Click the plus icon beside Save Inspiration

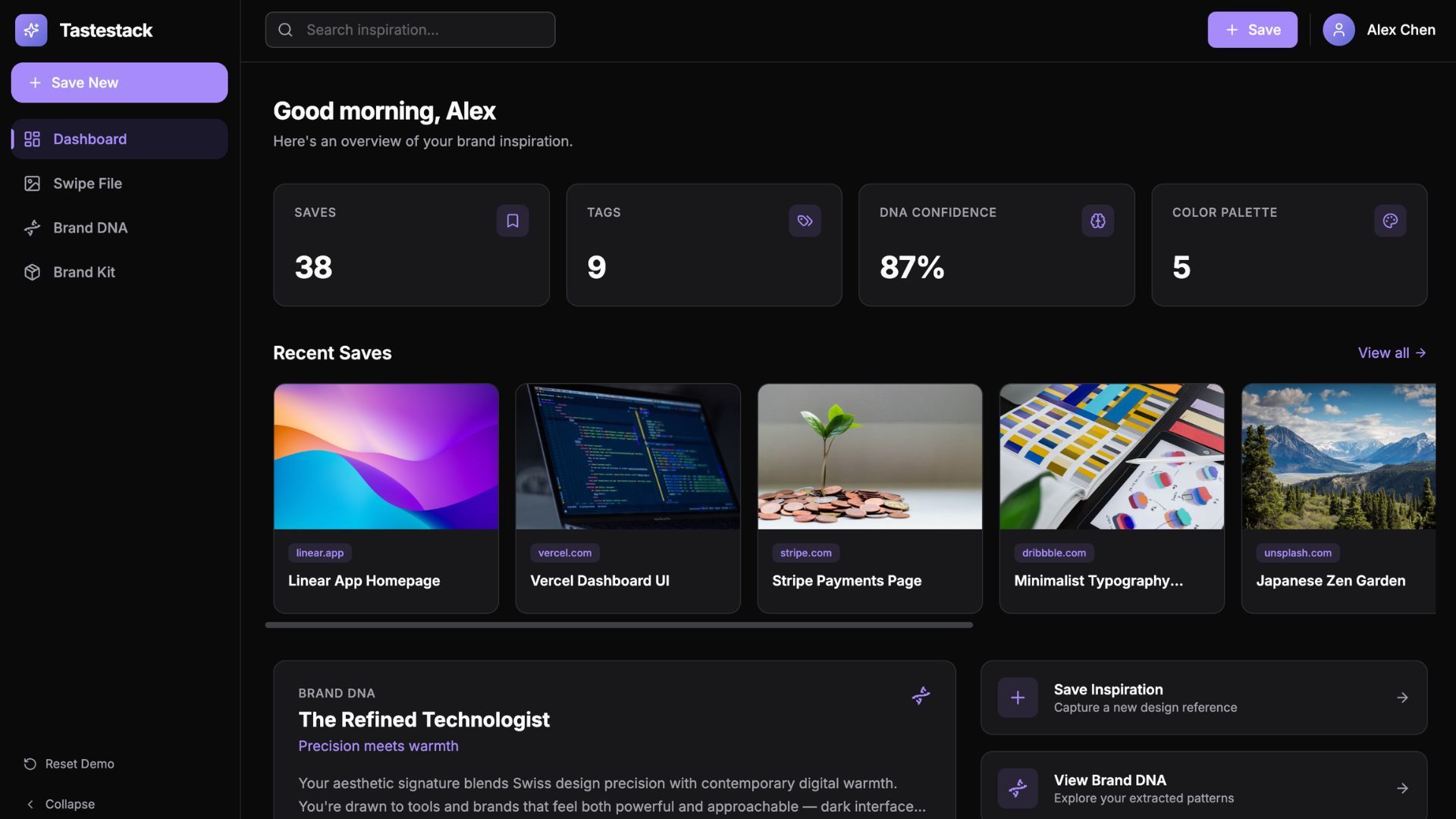pos(1018,698)
